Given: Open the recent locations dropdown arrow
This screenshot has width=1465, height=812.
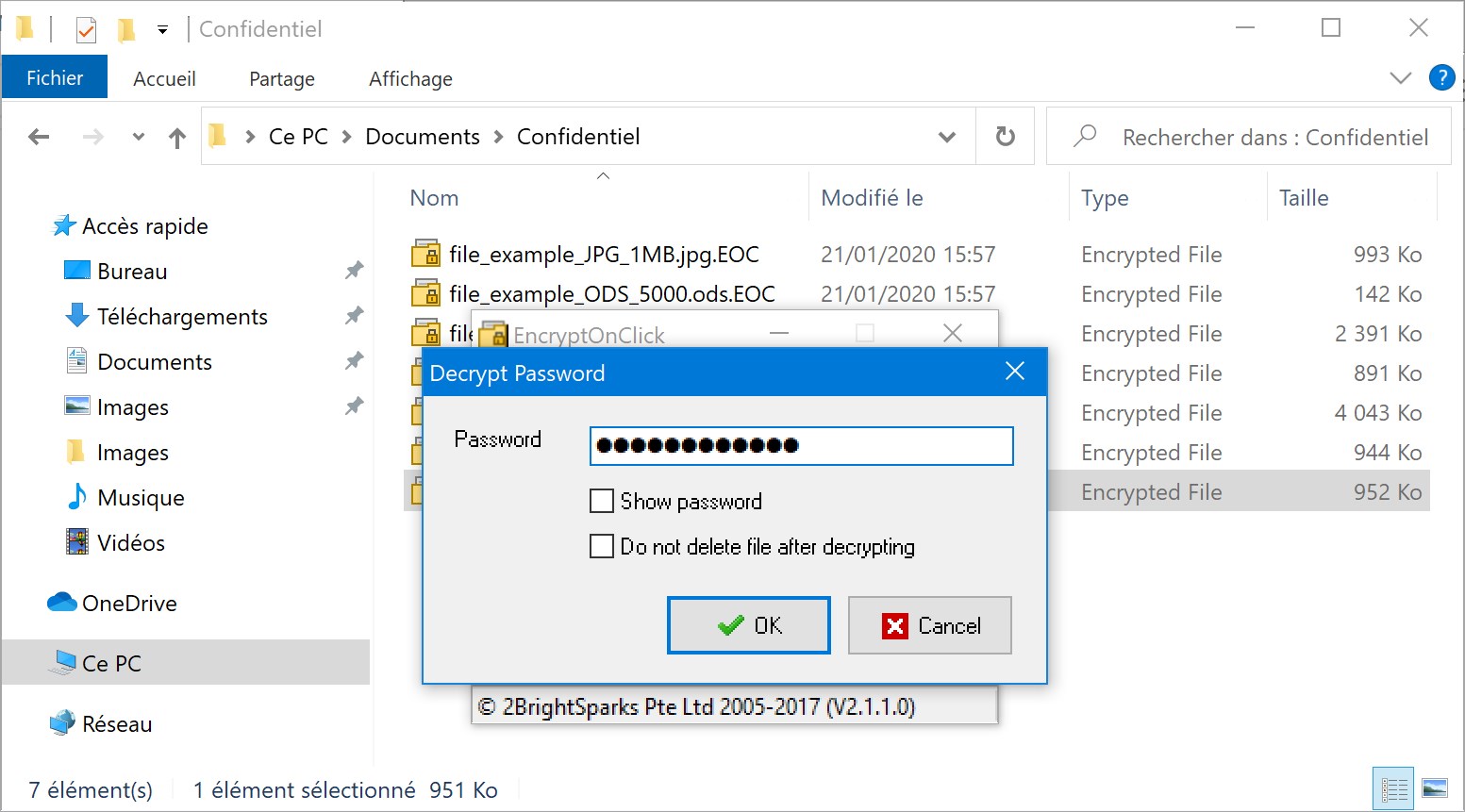Looking at the screenshot, I should pyautogui.click(x=138, y=137).
